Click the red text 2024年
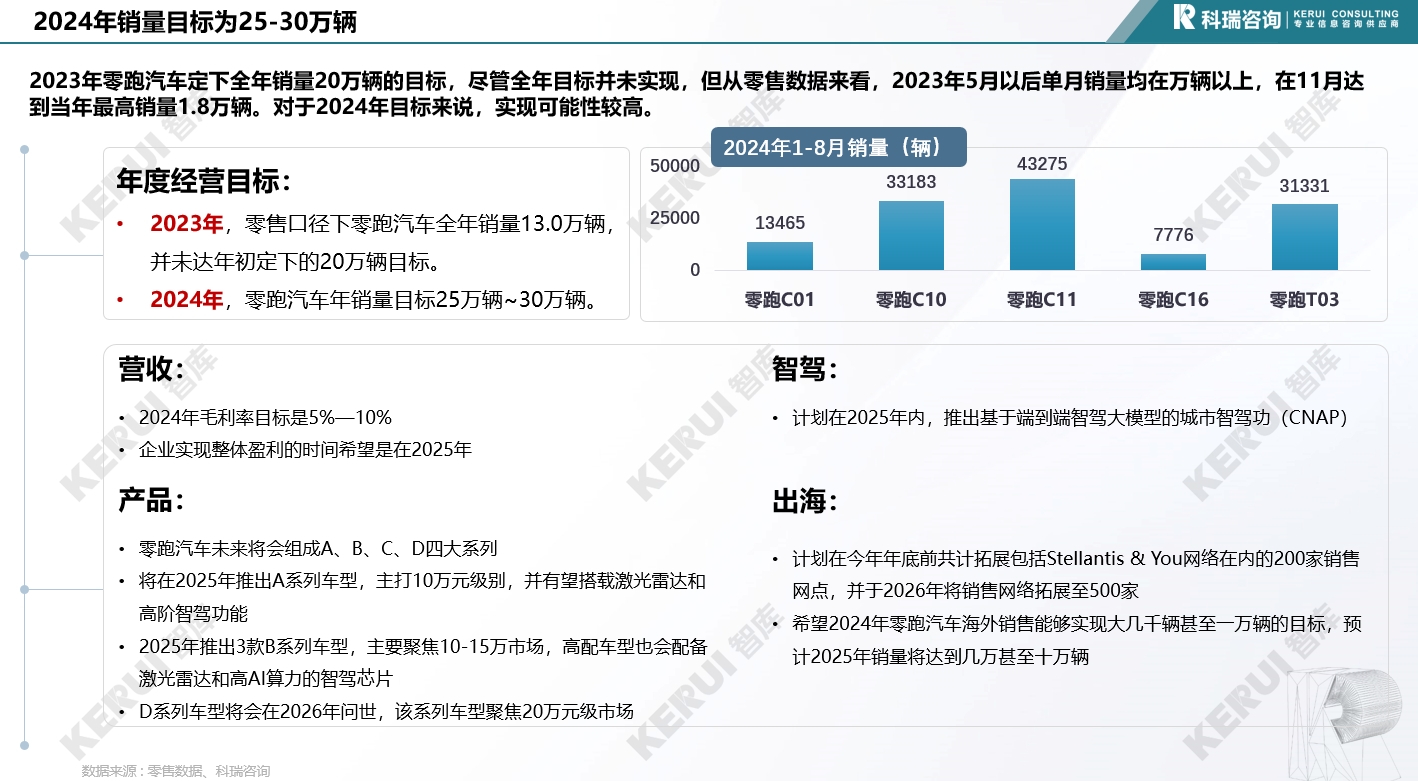The height and width of the screenshot is (781, 1418). (187, 299)
